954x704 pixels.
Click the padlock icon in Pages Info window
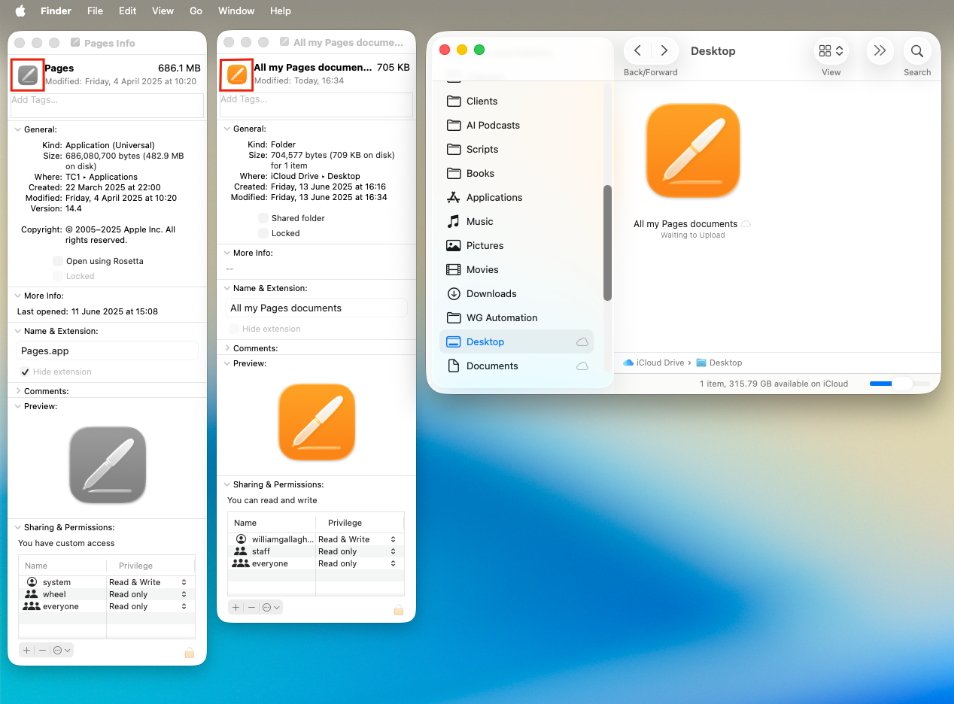tap(188, 650)
